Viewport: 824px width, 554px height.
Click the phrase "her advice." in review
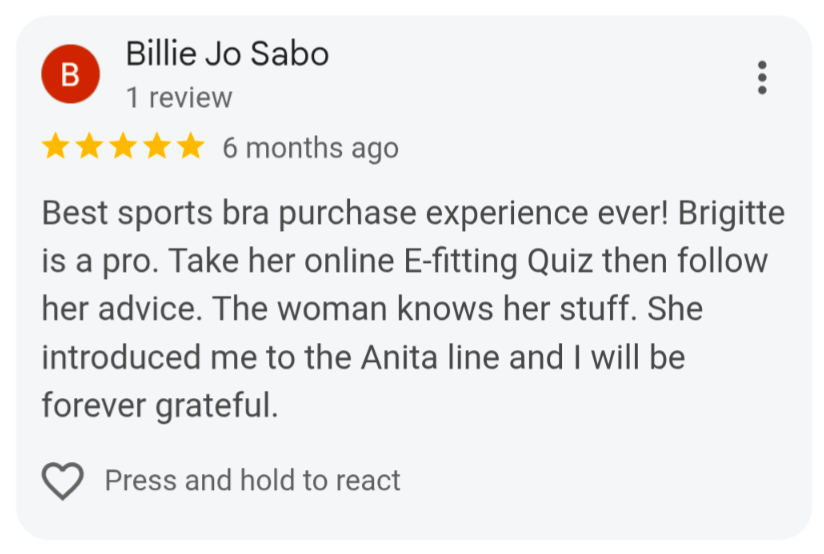[x=122, y=309]
